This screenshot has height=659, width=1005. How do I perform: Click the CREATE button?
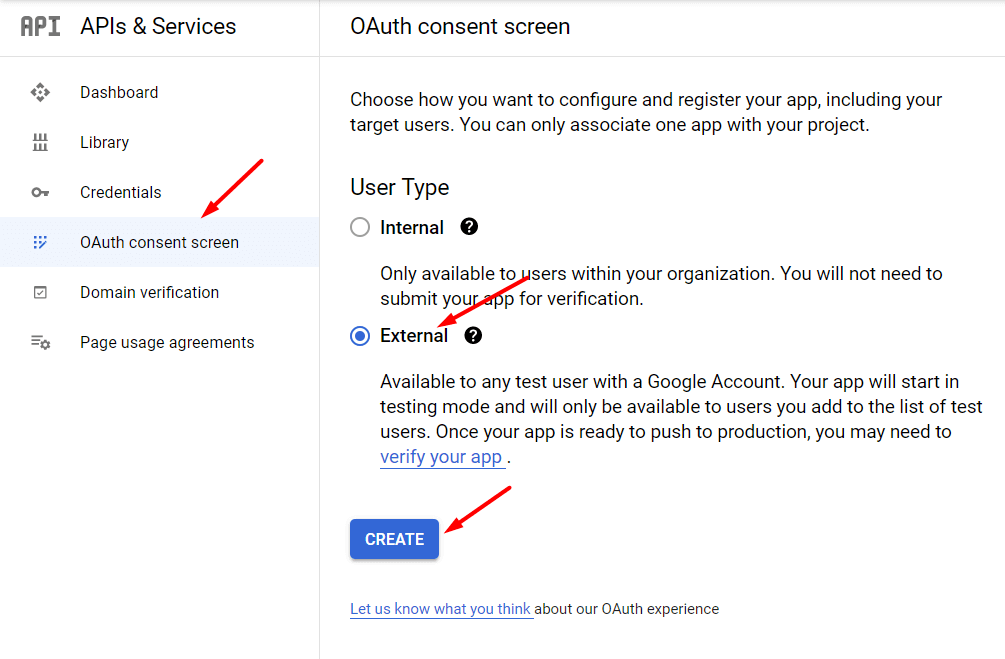pos(394,539)
